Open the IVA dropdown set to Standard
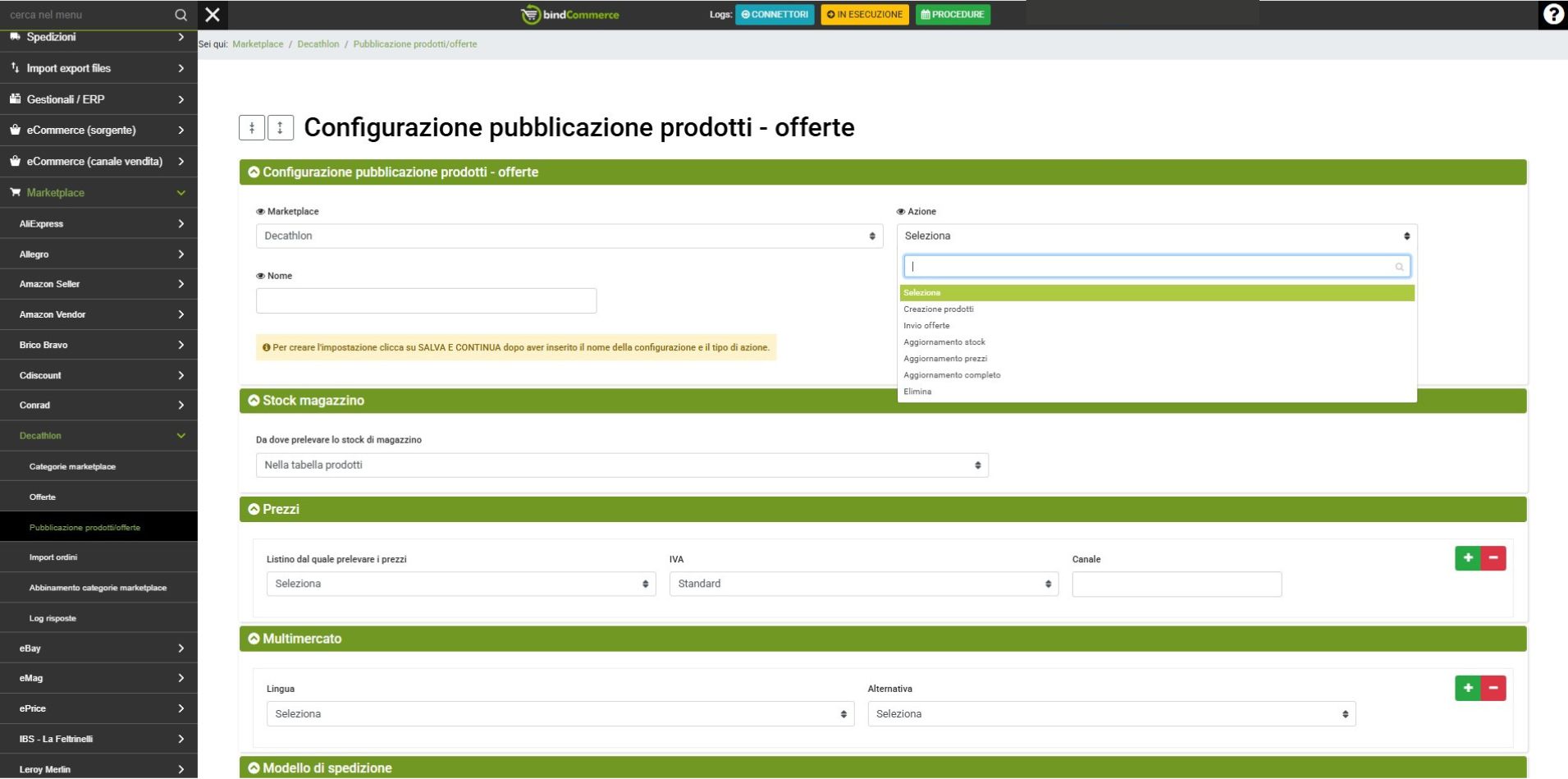The height and width of the screenshot is (779, 1568). (x=863, y=584)
